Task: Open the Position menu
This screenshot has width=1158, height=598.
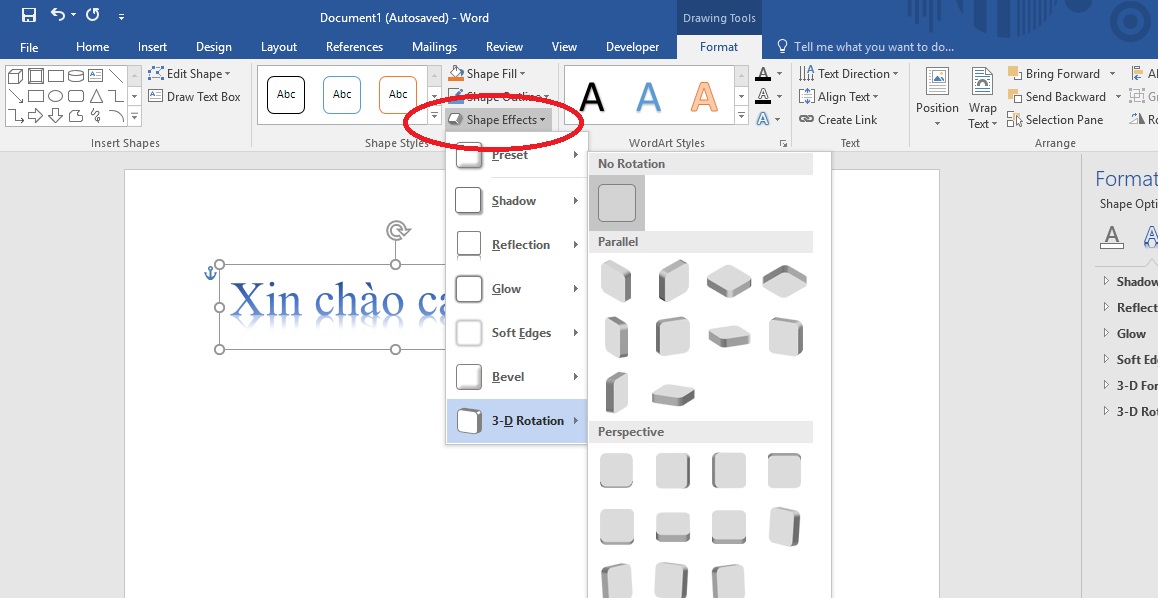Action: [937, 97]
